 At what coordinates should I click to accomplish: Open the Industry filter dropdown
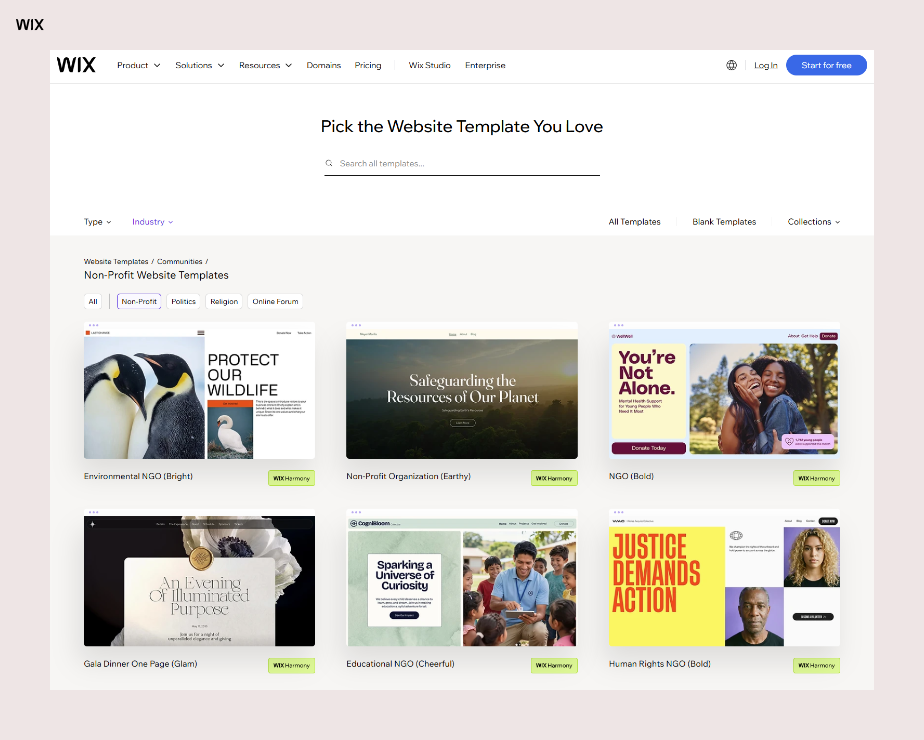click(x=152, y=222)
